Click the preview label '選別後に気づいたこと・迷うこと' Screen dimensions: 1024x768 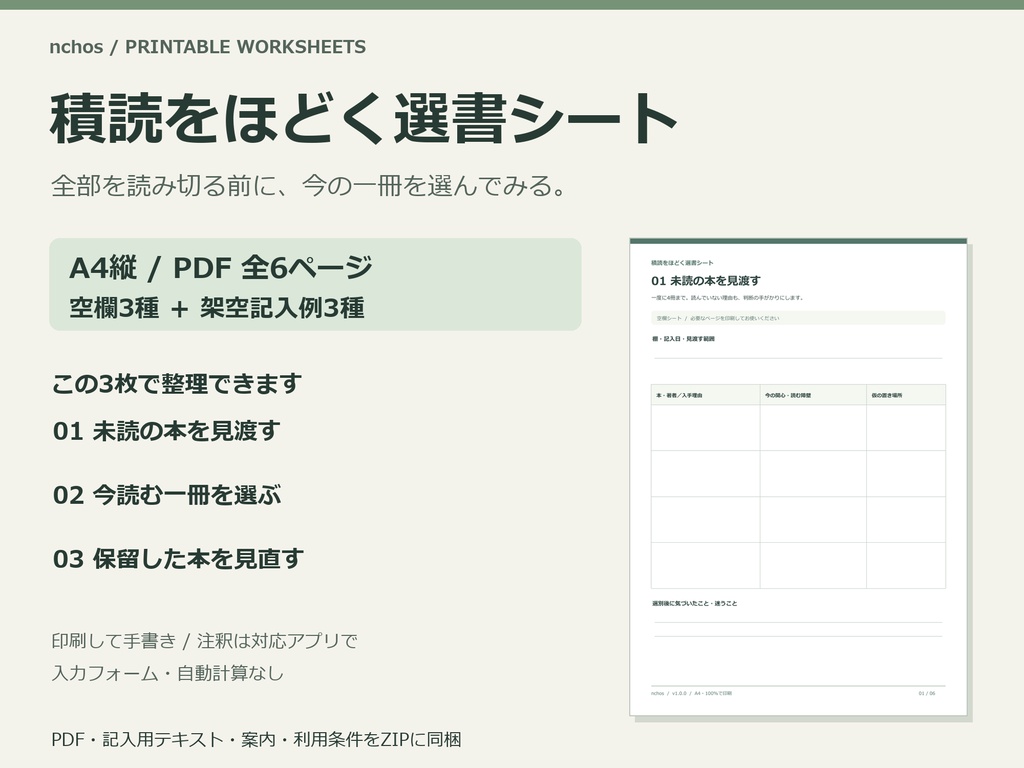(694, 603)
